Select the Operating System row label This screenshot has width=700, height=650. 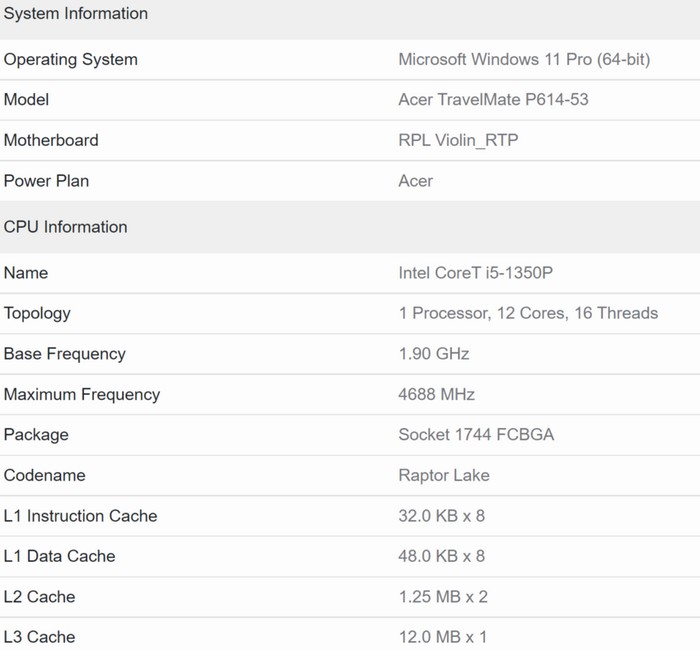(71, 60)
